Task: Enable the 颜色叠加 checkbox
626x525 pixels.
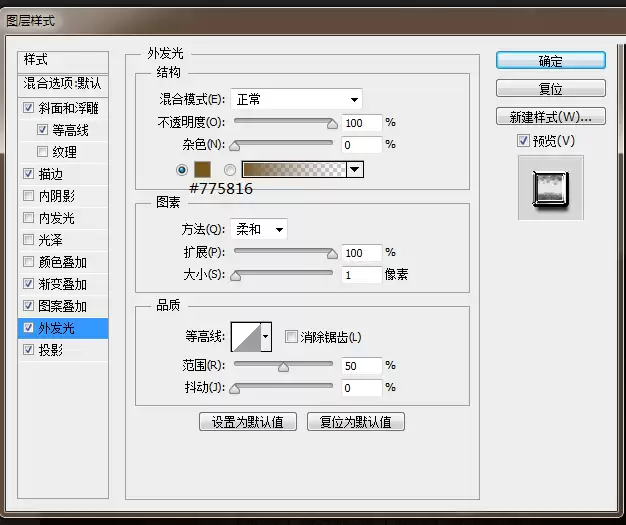Action: tap(28, 262)
